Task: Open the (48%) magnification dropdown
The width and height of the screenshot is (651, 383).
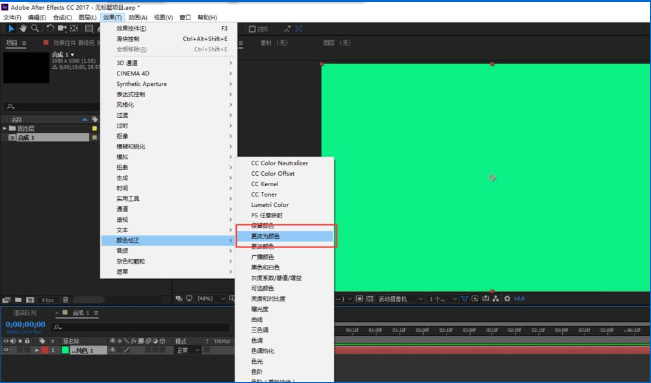Action: point(211,299)
